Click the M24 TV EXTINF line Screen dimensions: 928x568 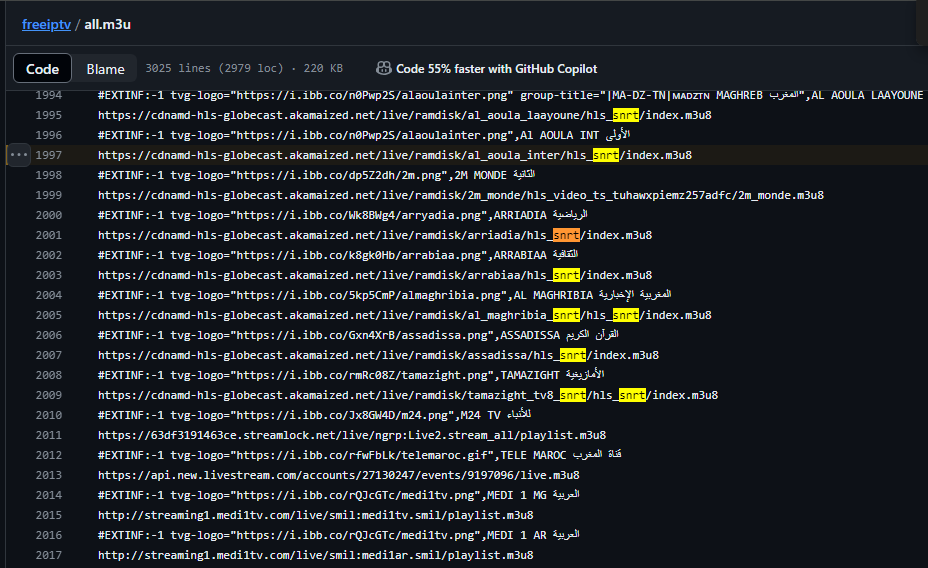315,415
